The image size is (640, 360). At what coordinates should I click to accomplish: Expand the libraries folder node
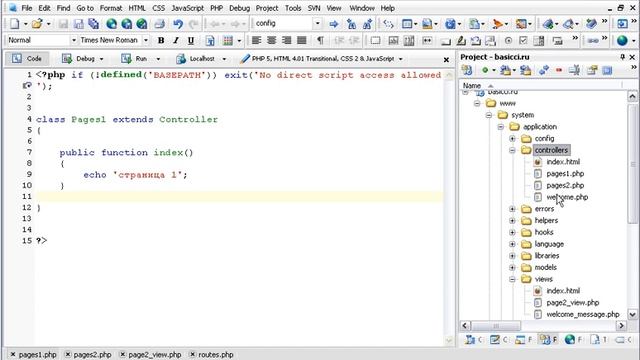[512, 256]
